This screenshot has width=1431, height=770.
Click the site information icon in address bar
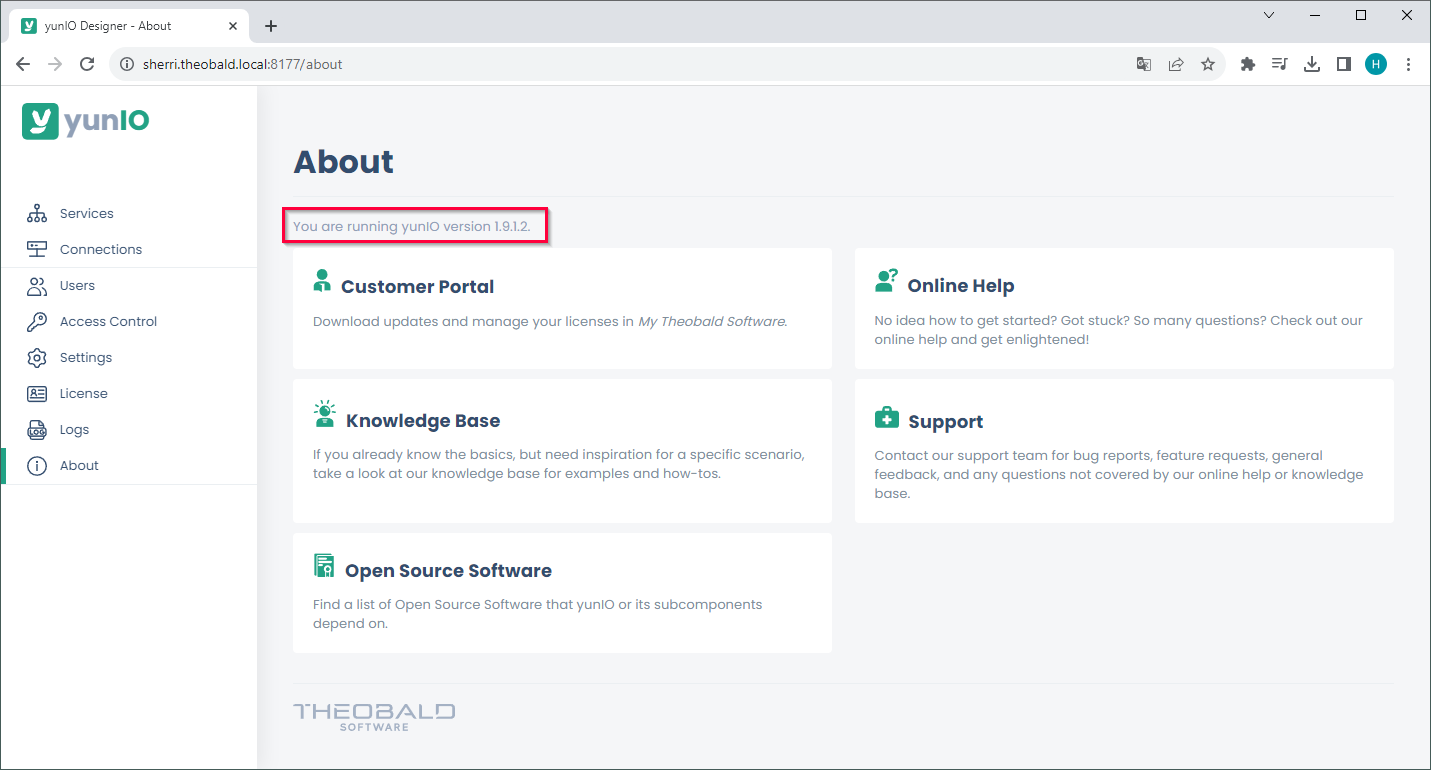tap(127, 64)
